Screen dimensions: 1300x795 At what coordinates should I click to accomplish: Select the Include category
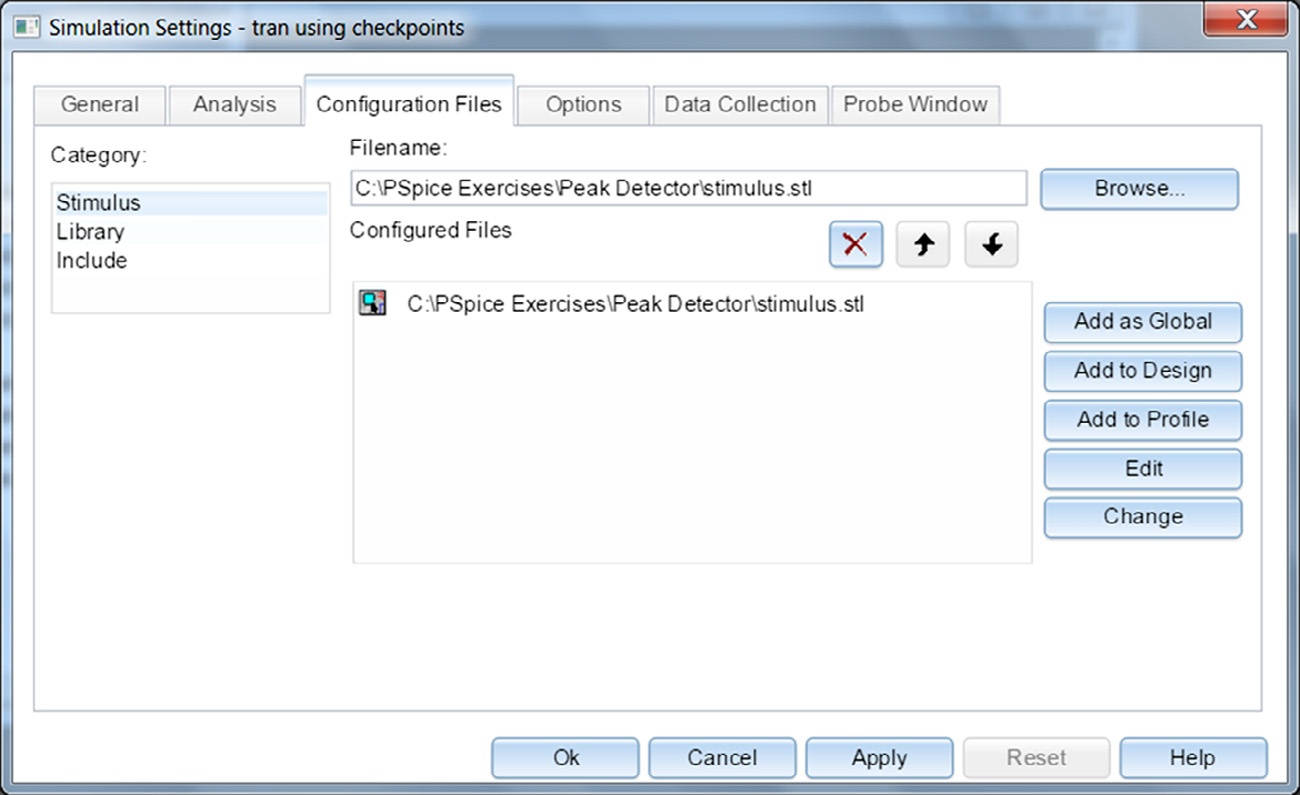coord(91,261)
